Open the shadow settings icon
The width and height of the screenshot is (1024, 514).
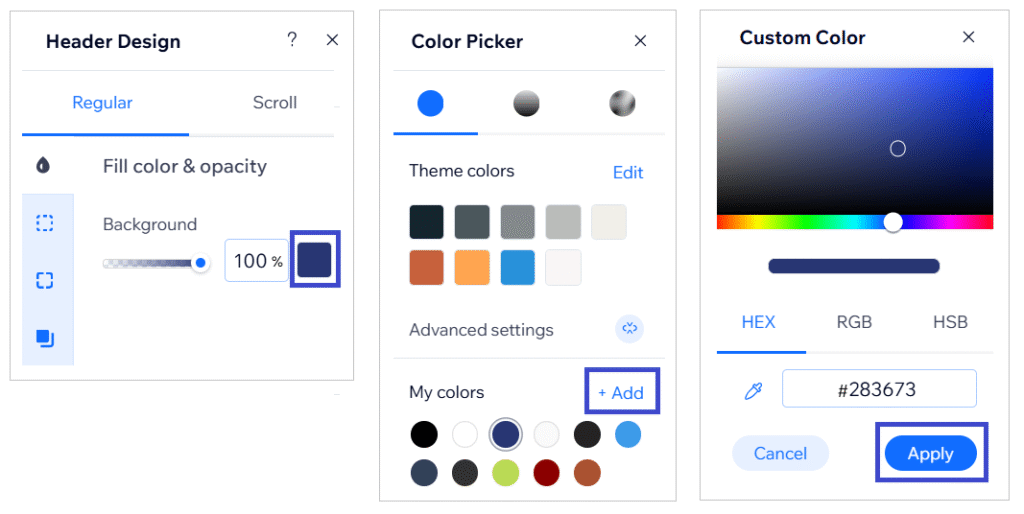[x=45, y=338]
